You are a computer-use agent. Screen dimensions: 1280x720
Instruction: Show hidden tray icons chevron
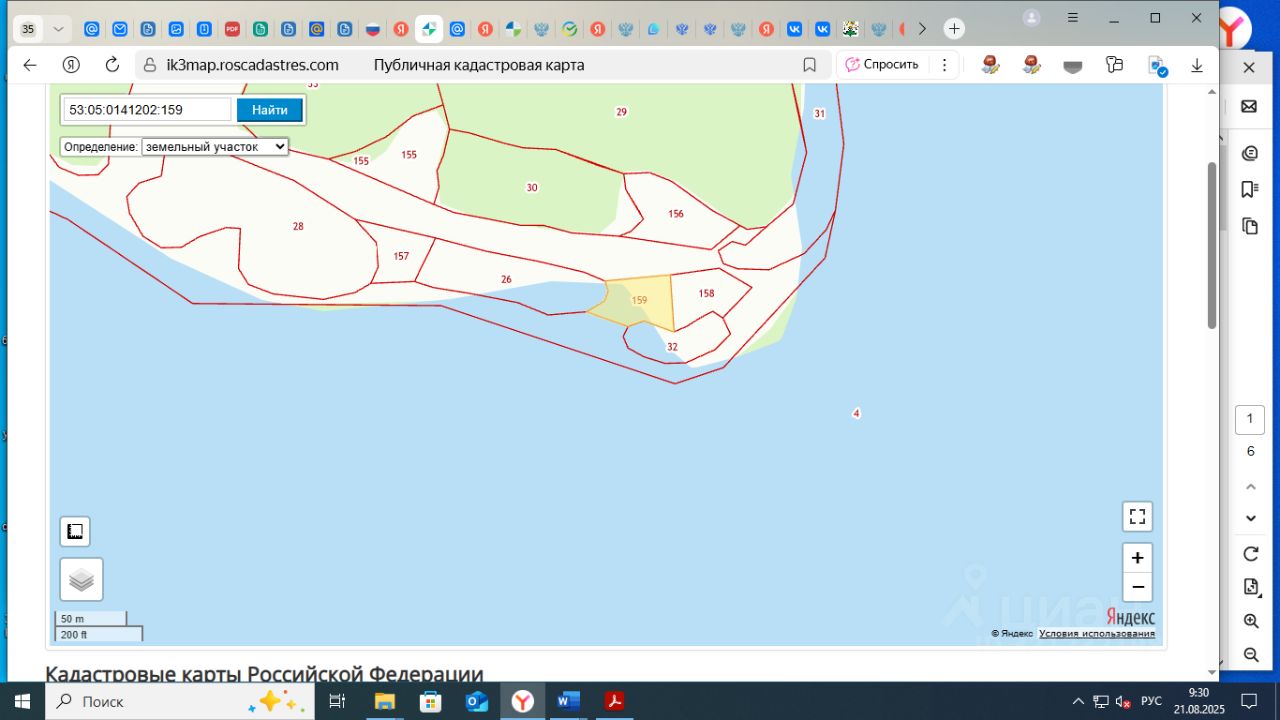tap(1078, 701)
